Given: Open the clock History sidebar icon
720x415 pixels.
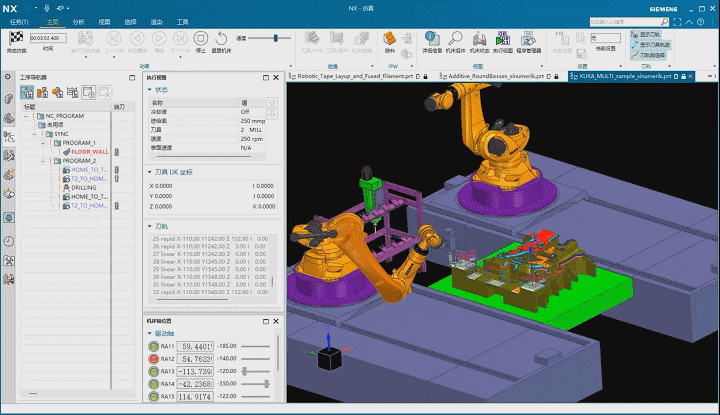Looking at the screenshot, I should 8,241.
